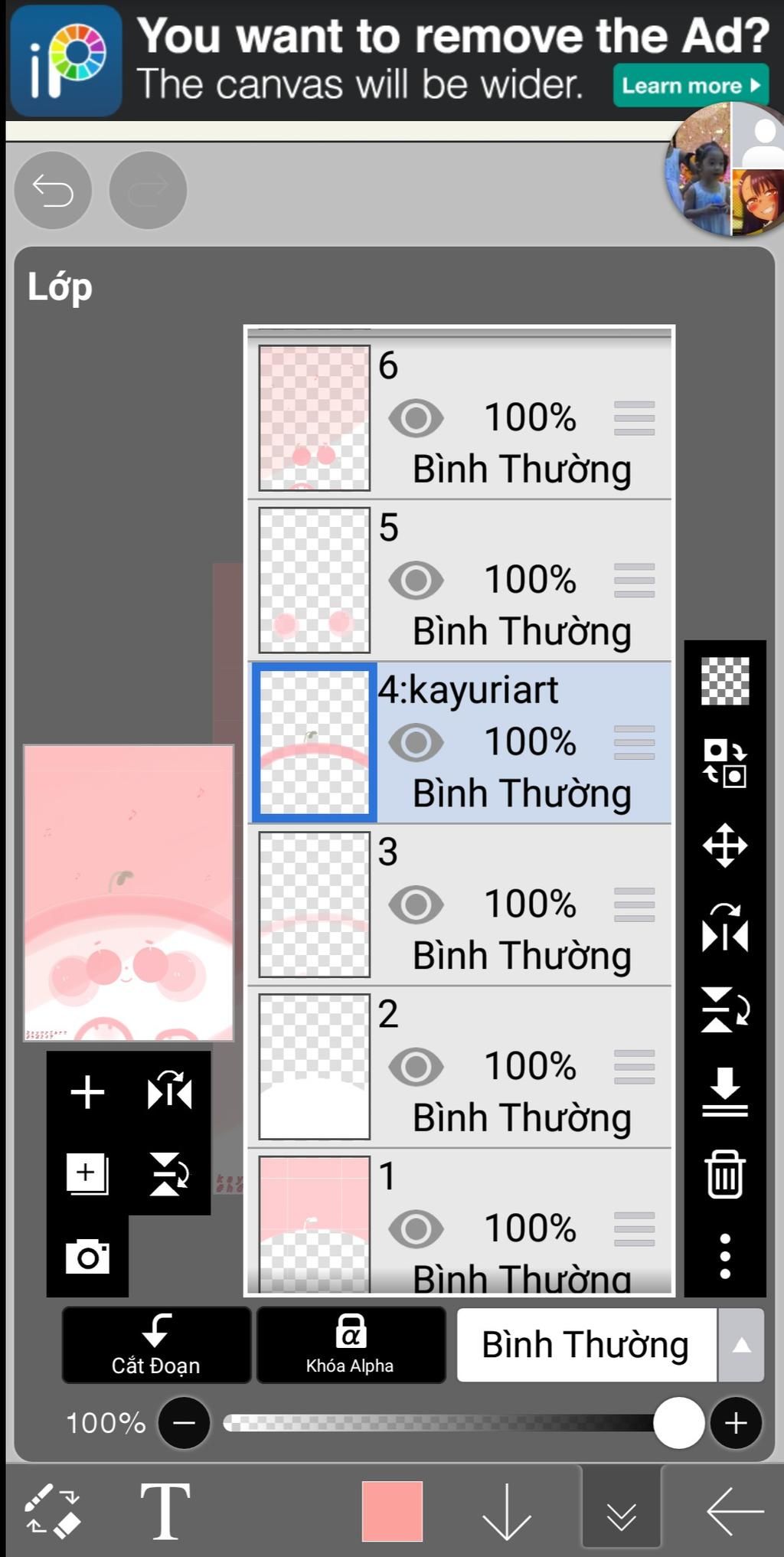Open the pink current color swatch
Viewport: 784px width, 1557px height.
coord(392,1510)
